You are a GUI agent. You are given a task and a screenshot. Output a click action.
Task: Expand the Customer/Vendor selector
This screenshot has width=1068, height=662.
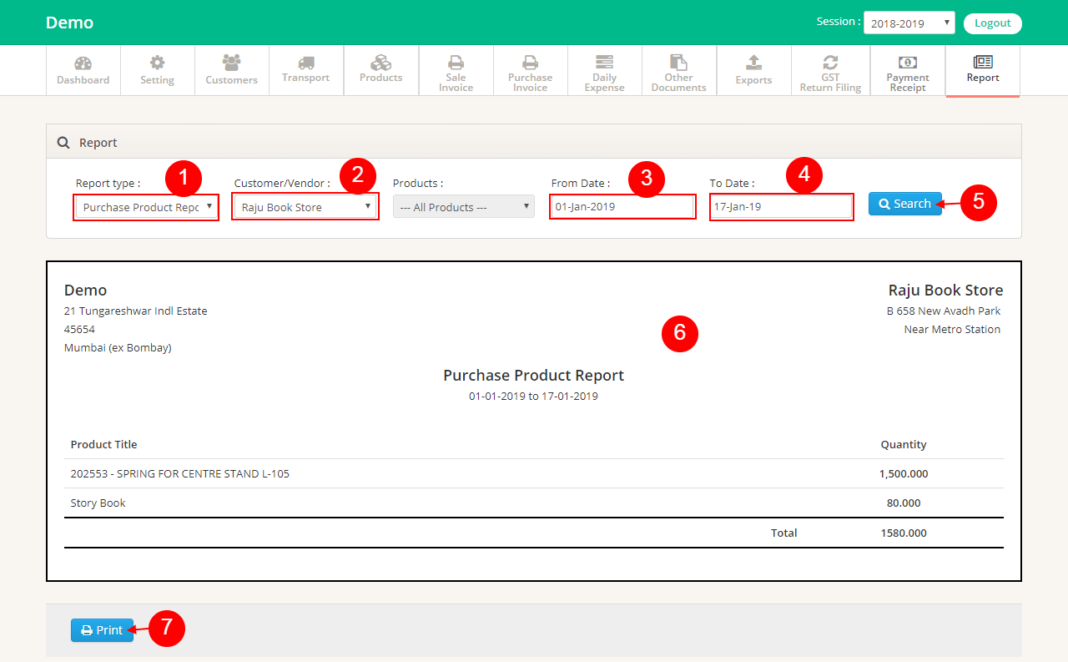click(x=304, y=207)
